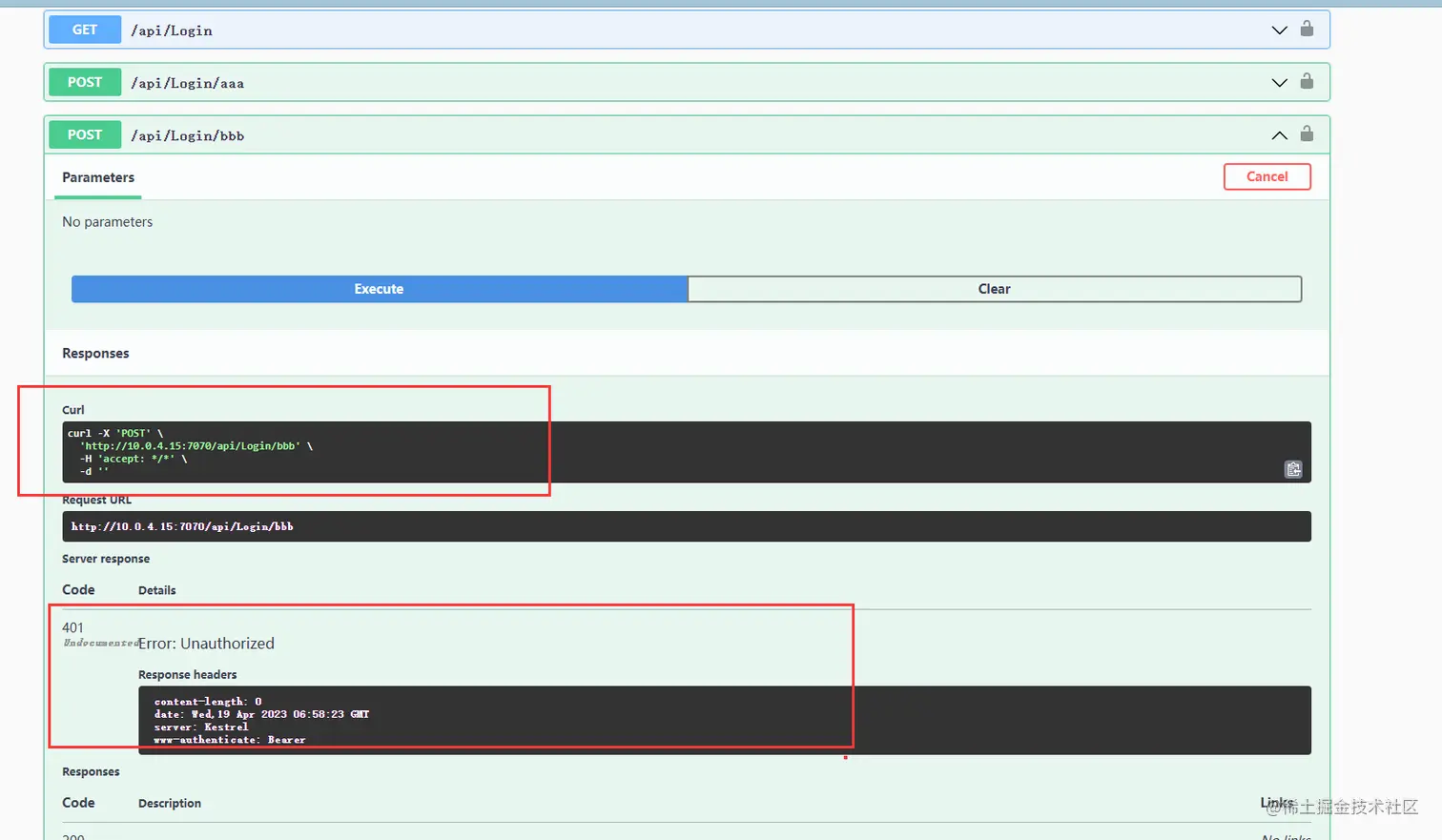Click the 401 response code
Screen dimensions: 1442x840
[x=72, y=627]
